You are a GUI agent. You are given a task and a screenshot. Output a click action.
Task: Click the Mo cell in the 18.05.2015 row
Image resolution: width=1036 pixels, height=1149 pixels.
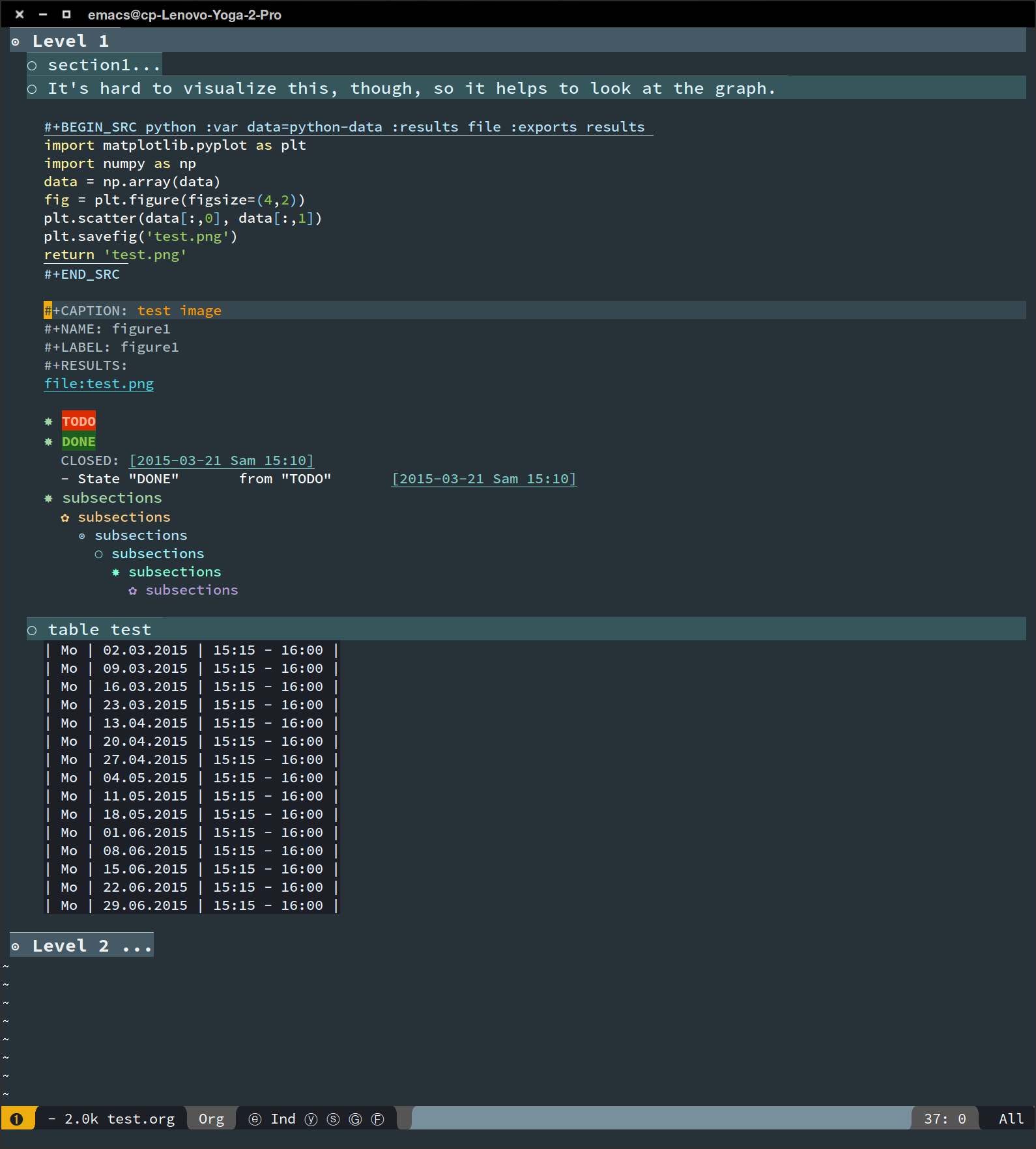coord(69,814)
